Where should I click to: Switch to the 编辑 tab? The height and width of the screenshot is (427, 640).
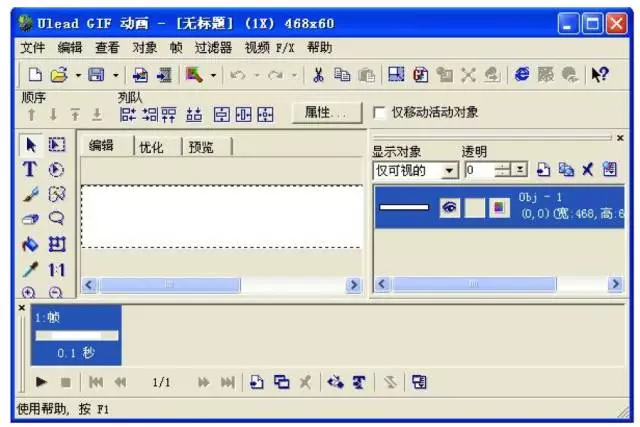(107, 146)
